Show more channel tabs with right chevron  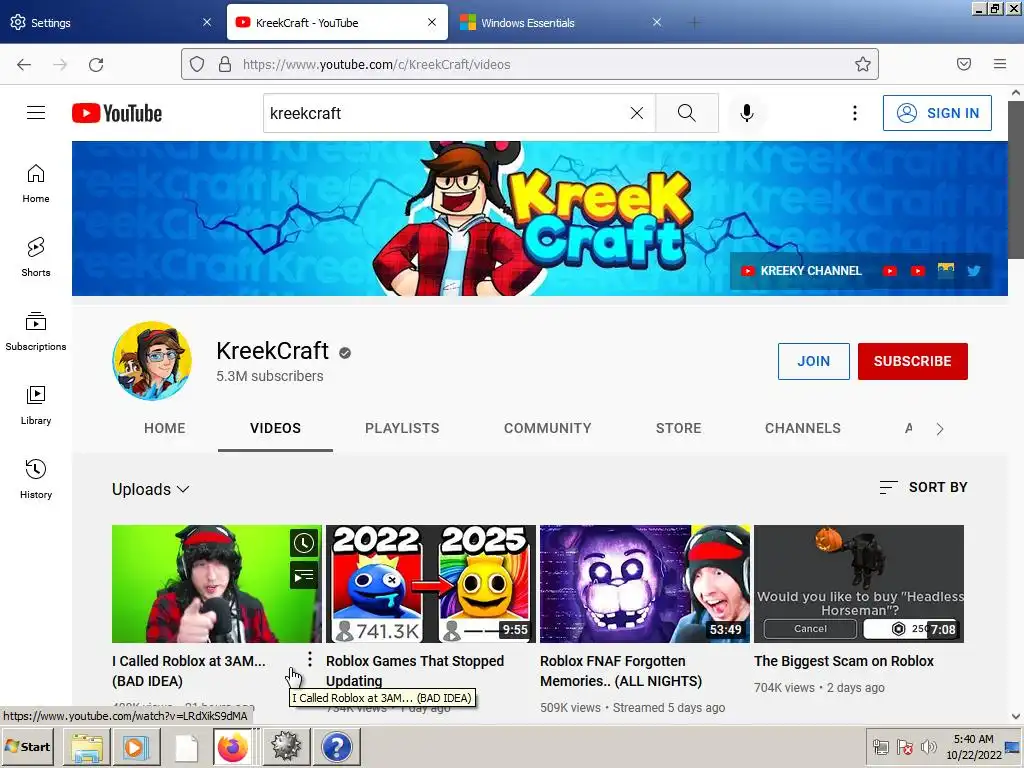[940, 429]
